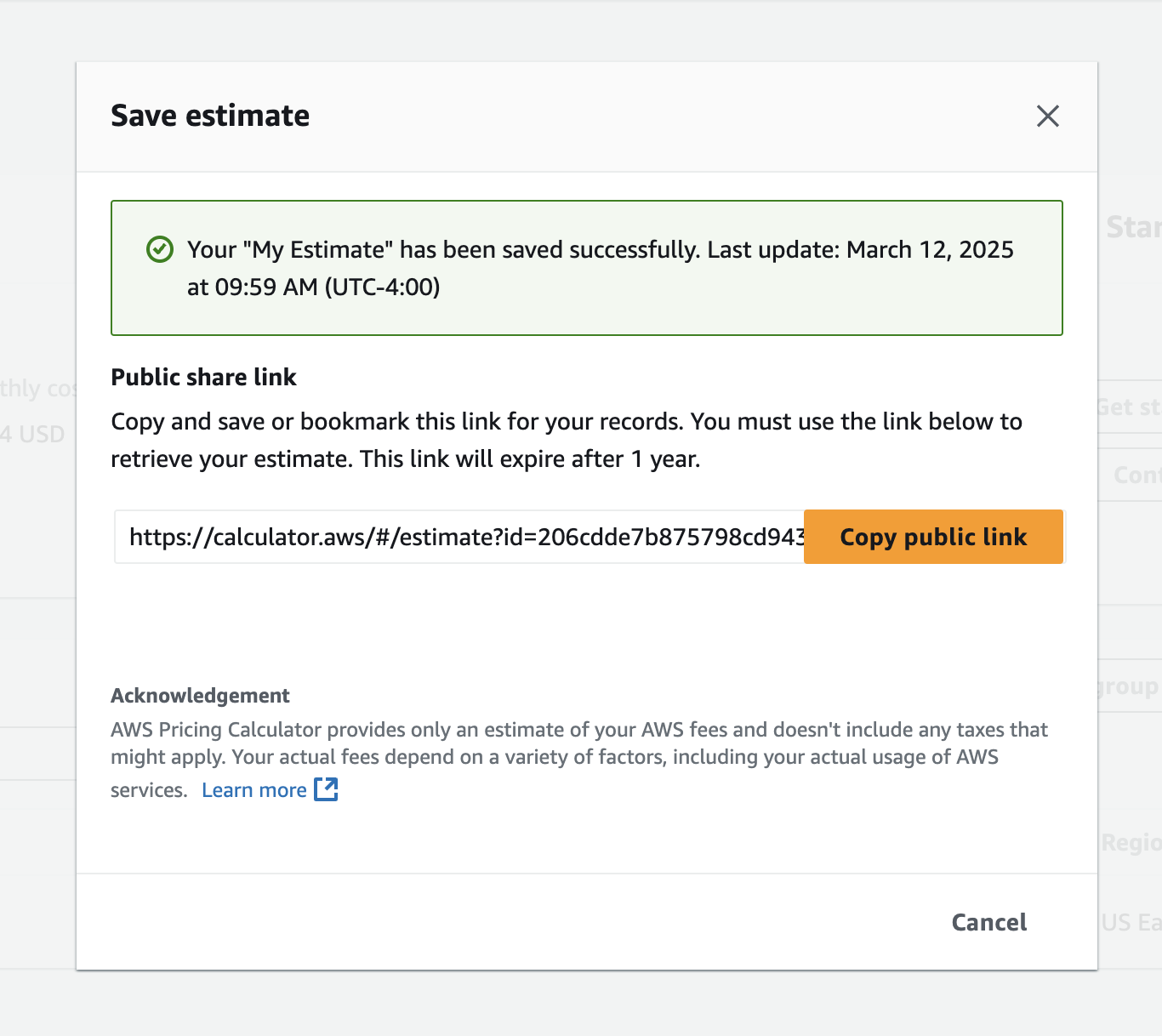Click the Public share link heading

coord(203,377)
